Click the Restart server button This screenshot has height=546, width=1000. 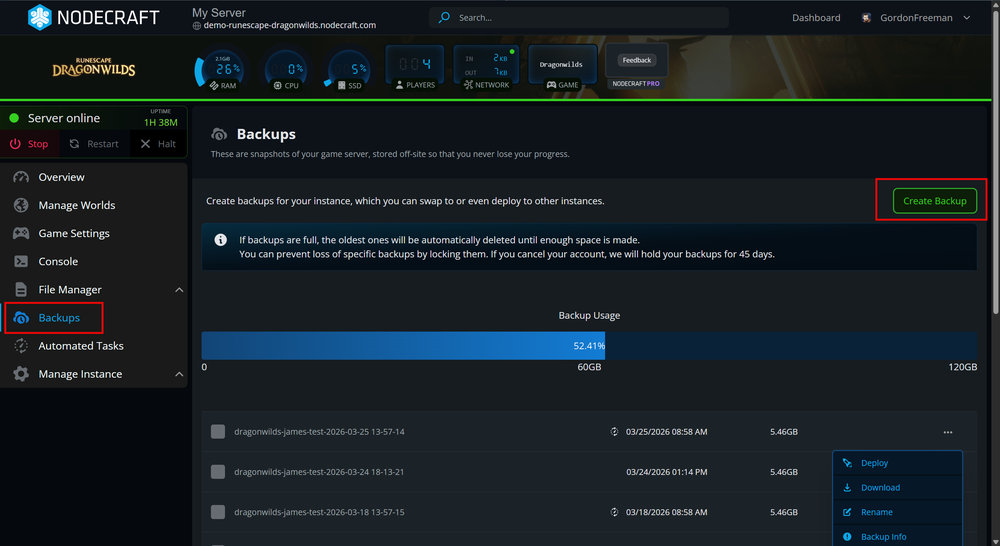94,144
